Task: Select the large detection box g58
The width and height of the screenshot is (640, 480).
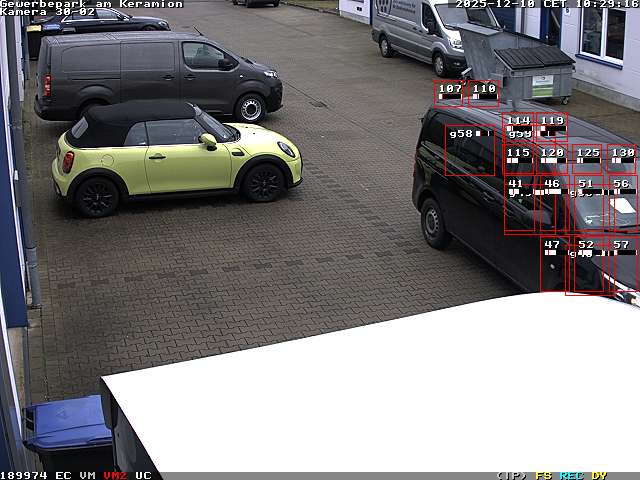Action: [470, 151]
